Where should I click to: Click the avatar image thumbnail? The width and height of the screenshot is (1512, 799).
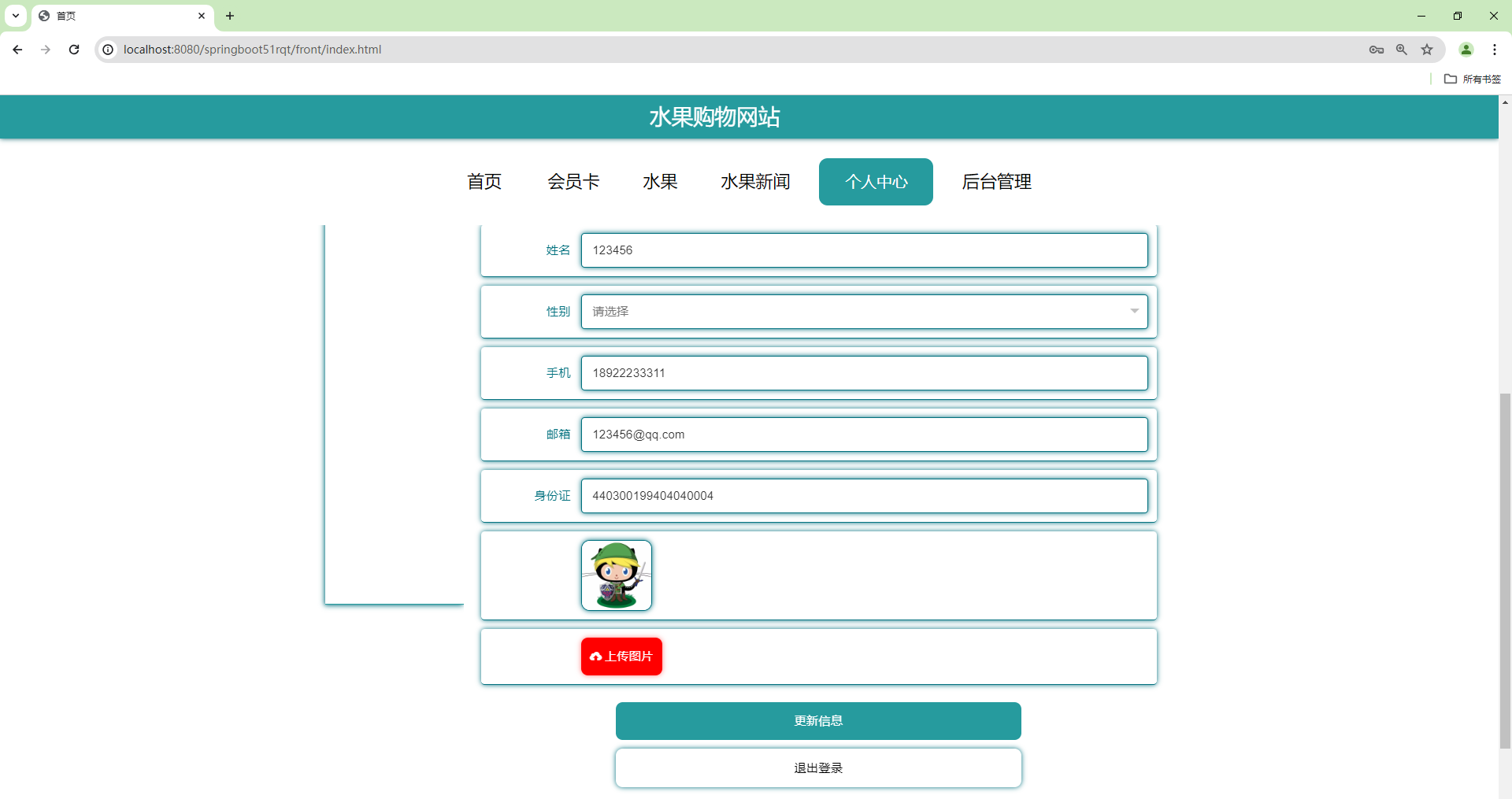click(x=617, y=575)
